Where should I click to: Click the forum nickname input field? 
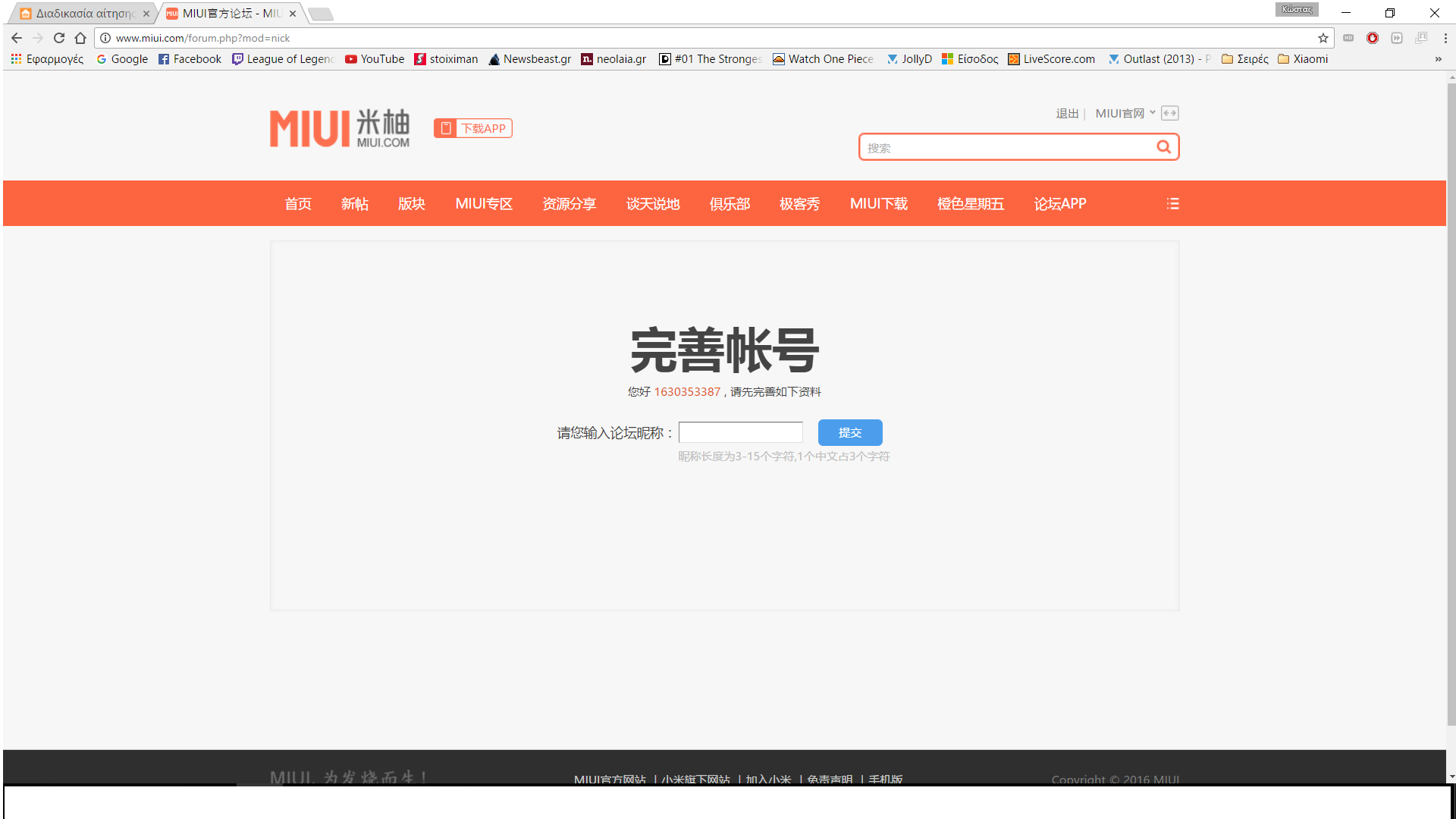point(740,432)
